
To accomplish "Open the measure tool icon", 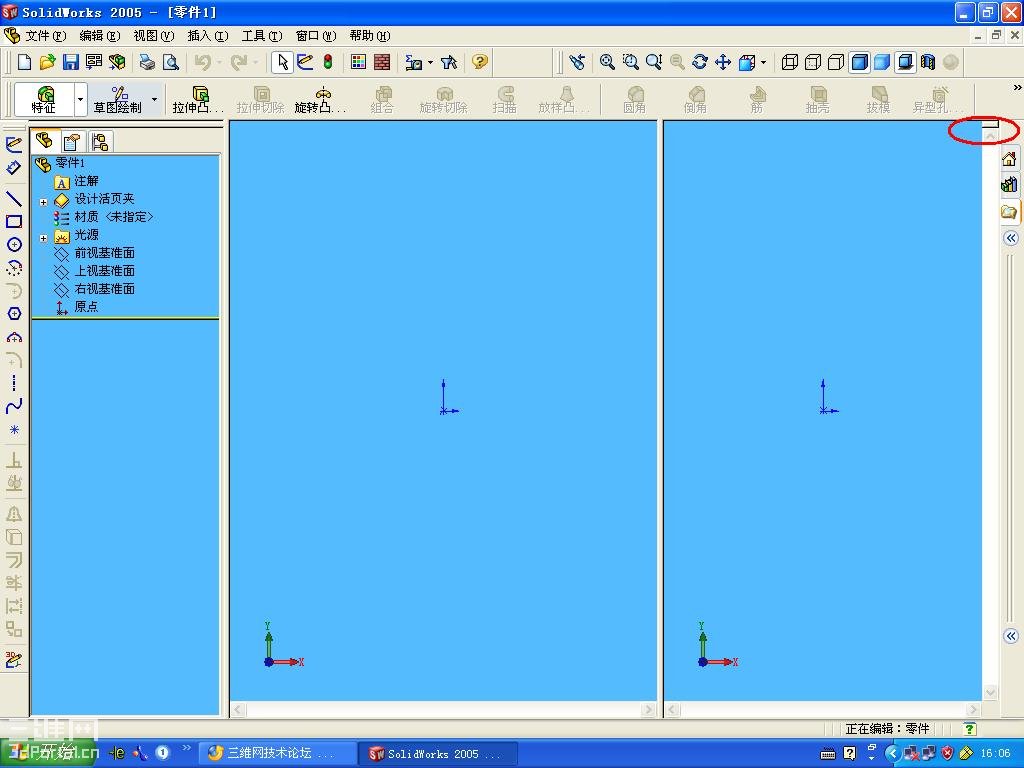I will click(413, 62).
